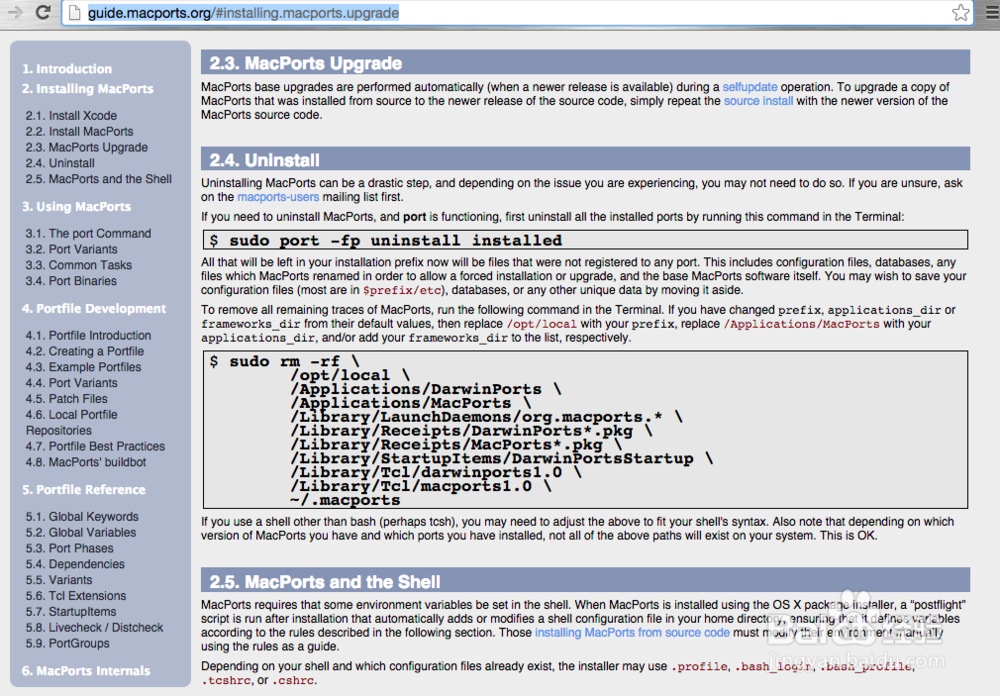This screenshot has width=1000, height=696.
Task: Go to 2.5. MacPorts and the Shell in sidebar
Action: (x=99, y=179)
